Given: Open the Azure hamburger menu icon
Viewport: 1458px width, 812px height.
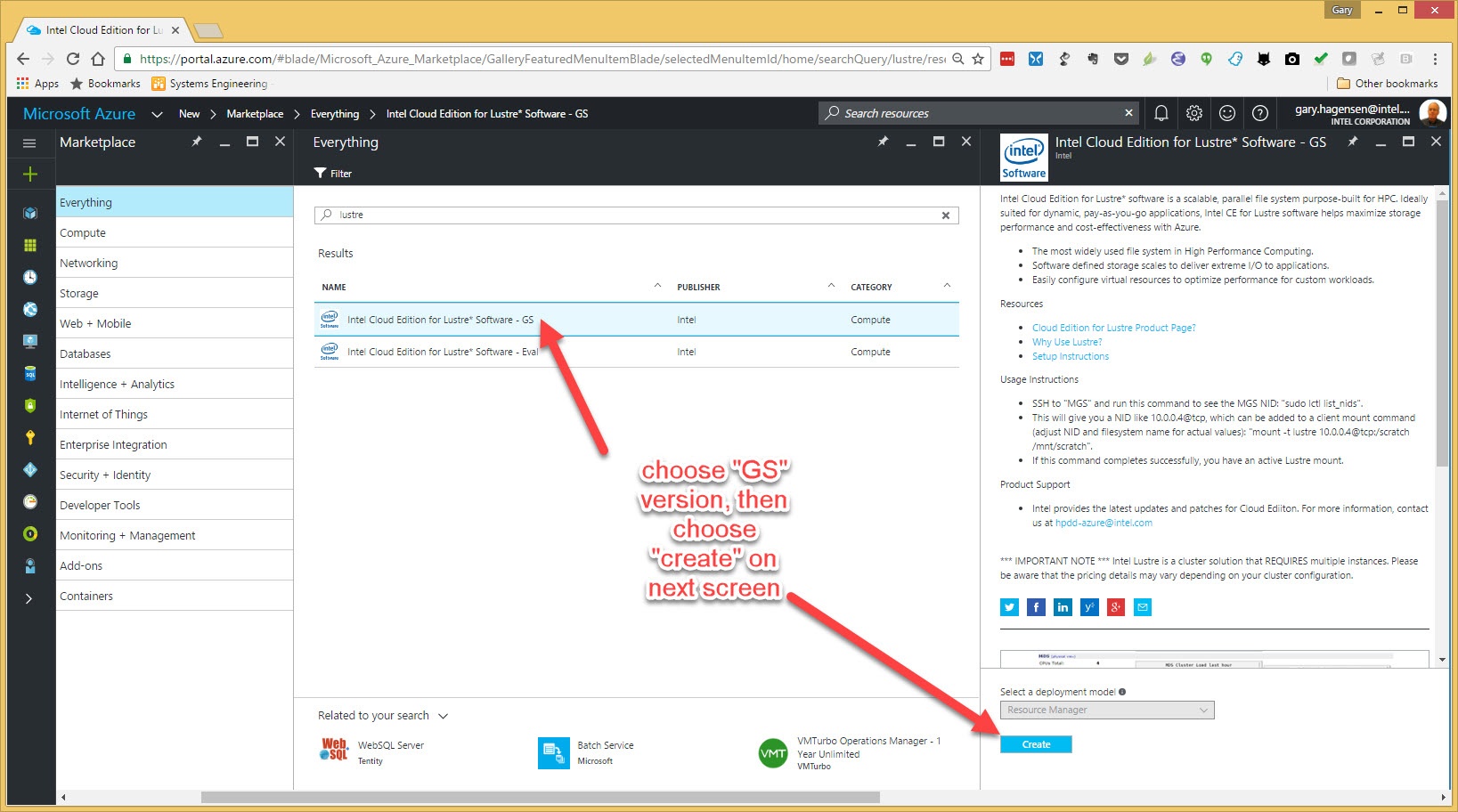Looking at the screenshot, I should coord(29,142).
